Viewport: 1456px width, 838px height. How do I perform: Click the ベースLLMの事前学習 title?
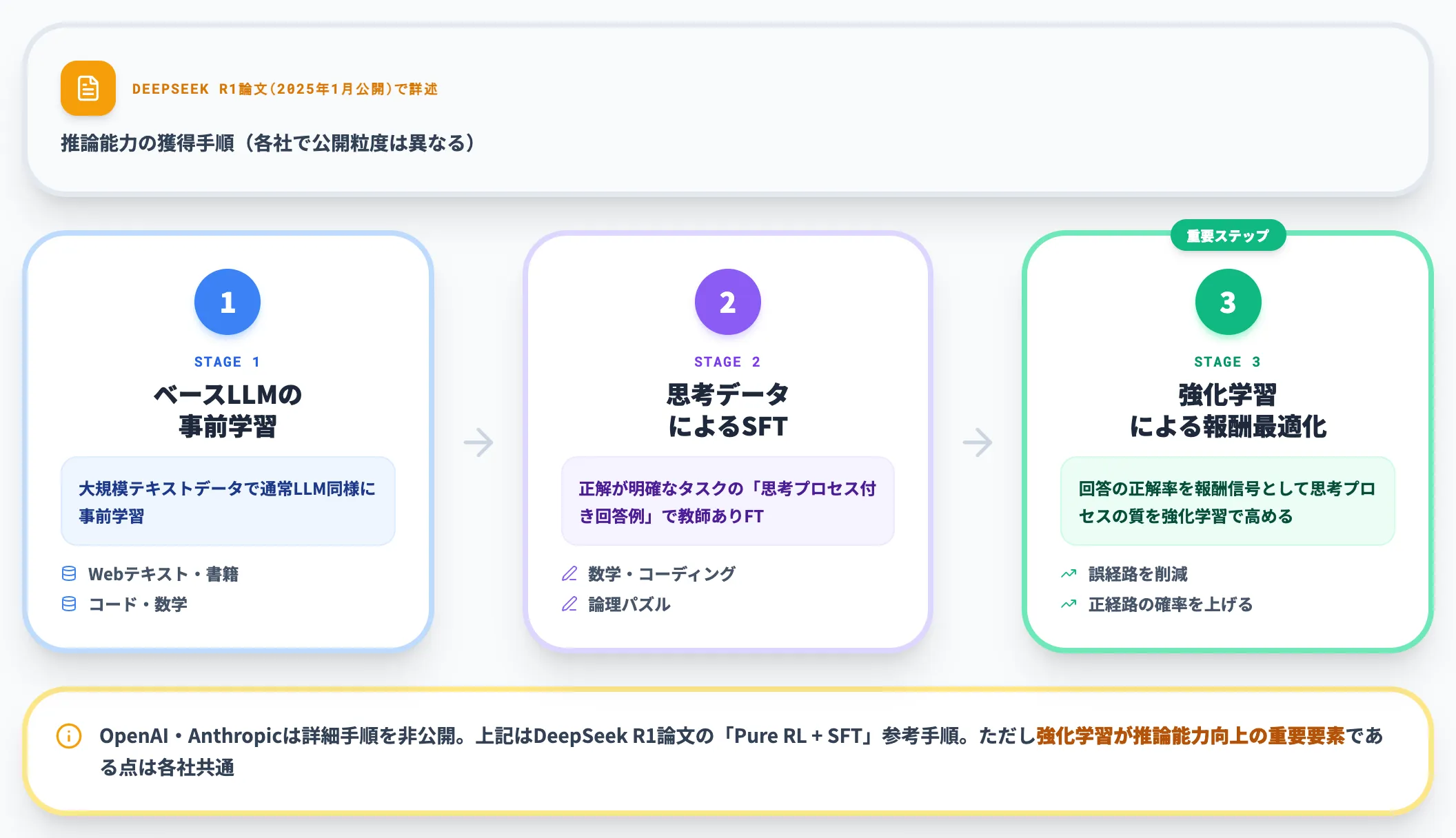coord(228,411)
